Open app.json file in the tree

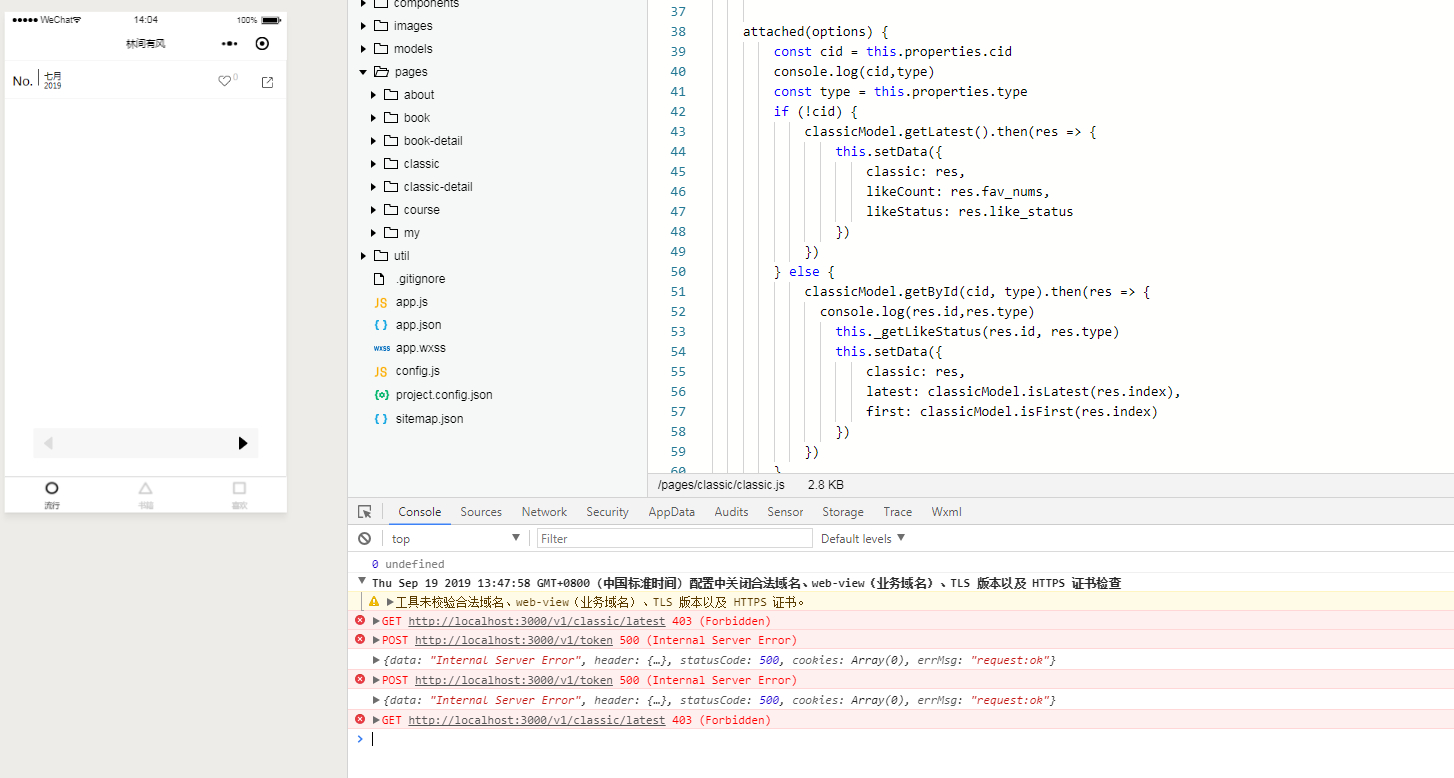418,325
